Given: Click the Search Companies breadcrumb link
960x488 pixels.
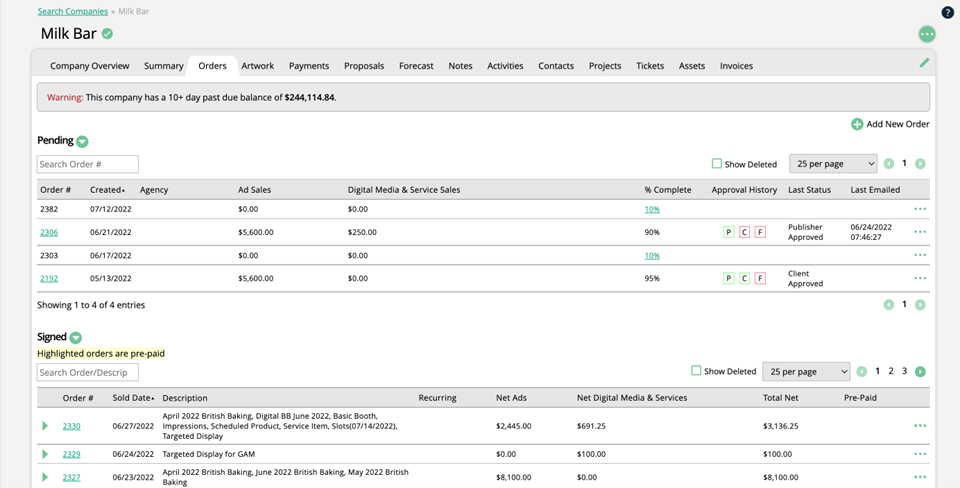Looking at the screenshot, I should click(x=73, y=12).
